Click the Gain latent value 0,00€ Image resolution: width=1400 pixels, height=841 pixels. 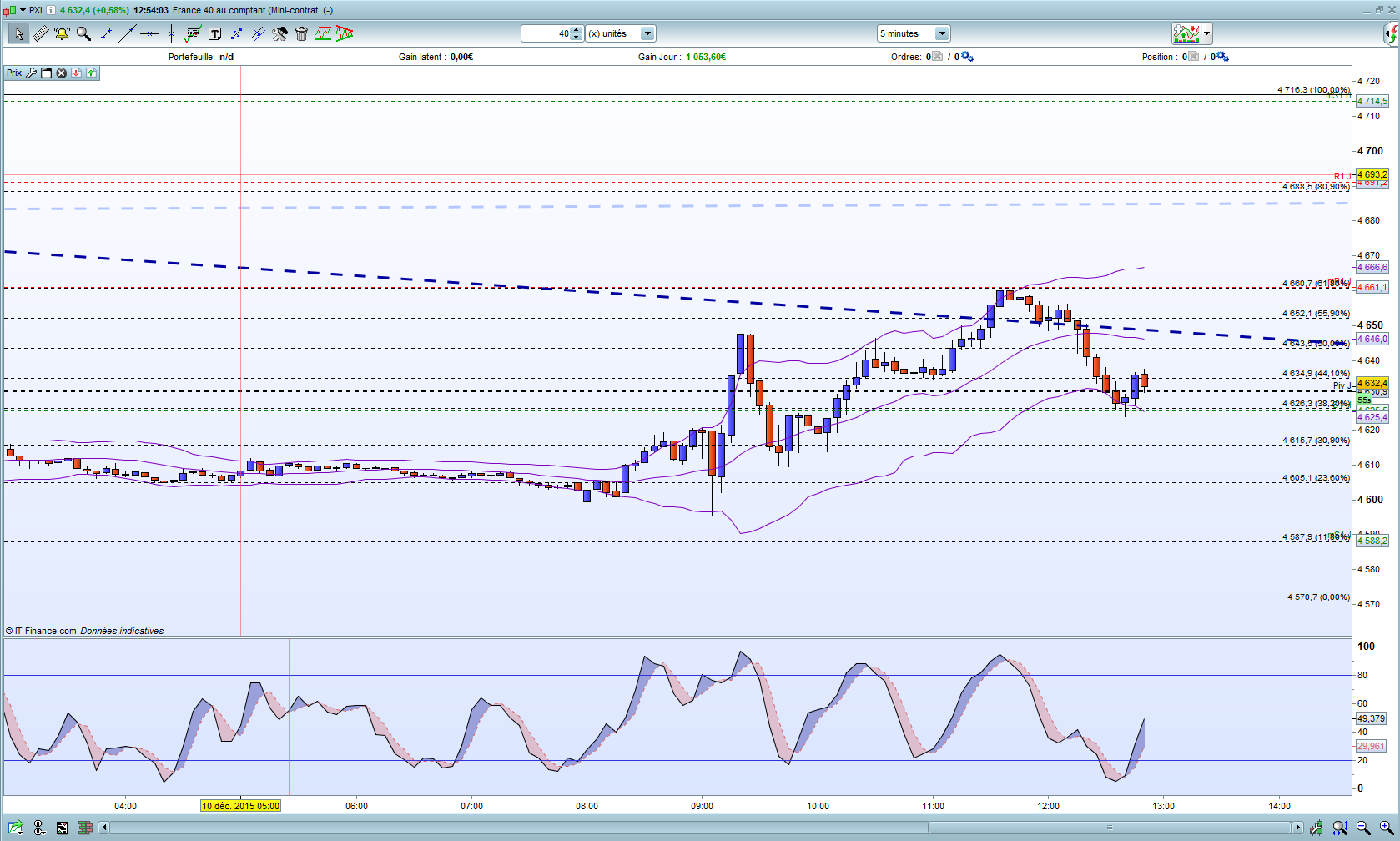tap(461, 57)
